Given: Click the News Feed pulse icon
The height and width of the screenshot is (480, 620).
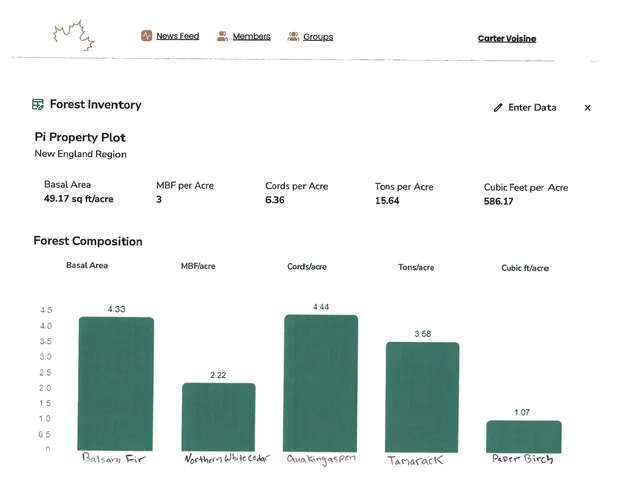Looking at the screenshot, I should click(147, 36).
